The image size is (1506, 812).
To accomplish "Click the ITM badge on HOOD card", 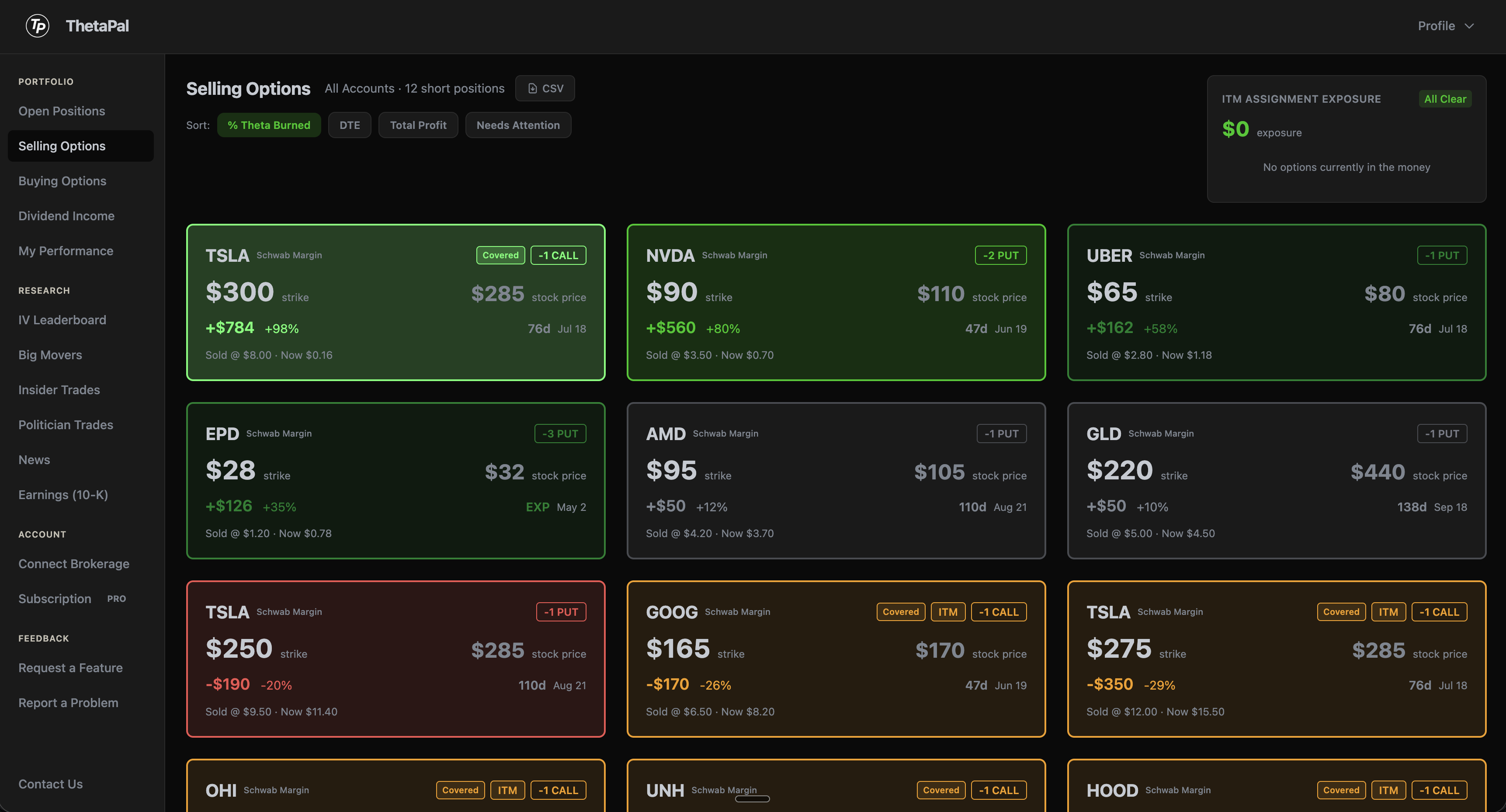I will (x=1388, y=791).
